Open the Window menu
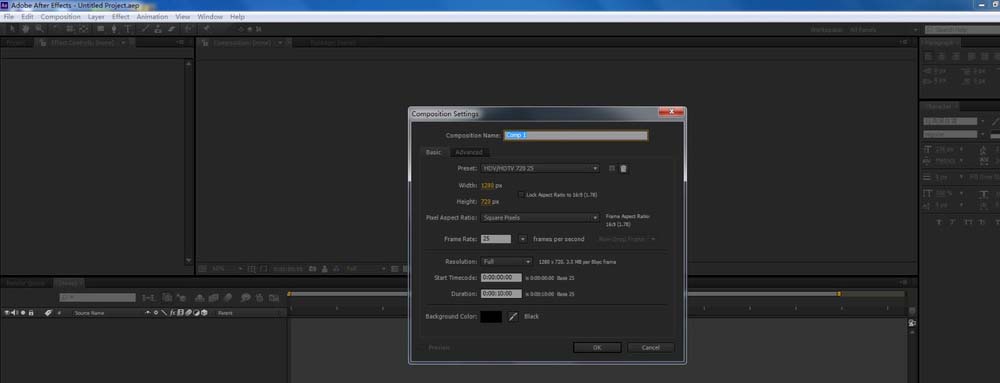1000x383 pixels. pyautogui.click(x=210, y=17)
